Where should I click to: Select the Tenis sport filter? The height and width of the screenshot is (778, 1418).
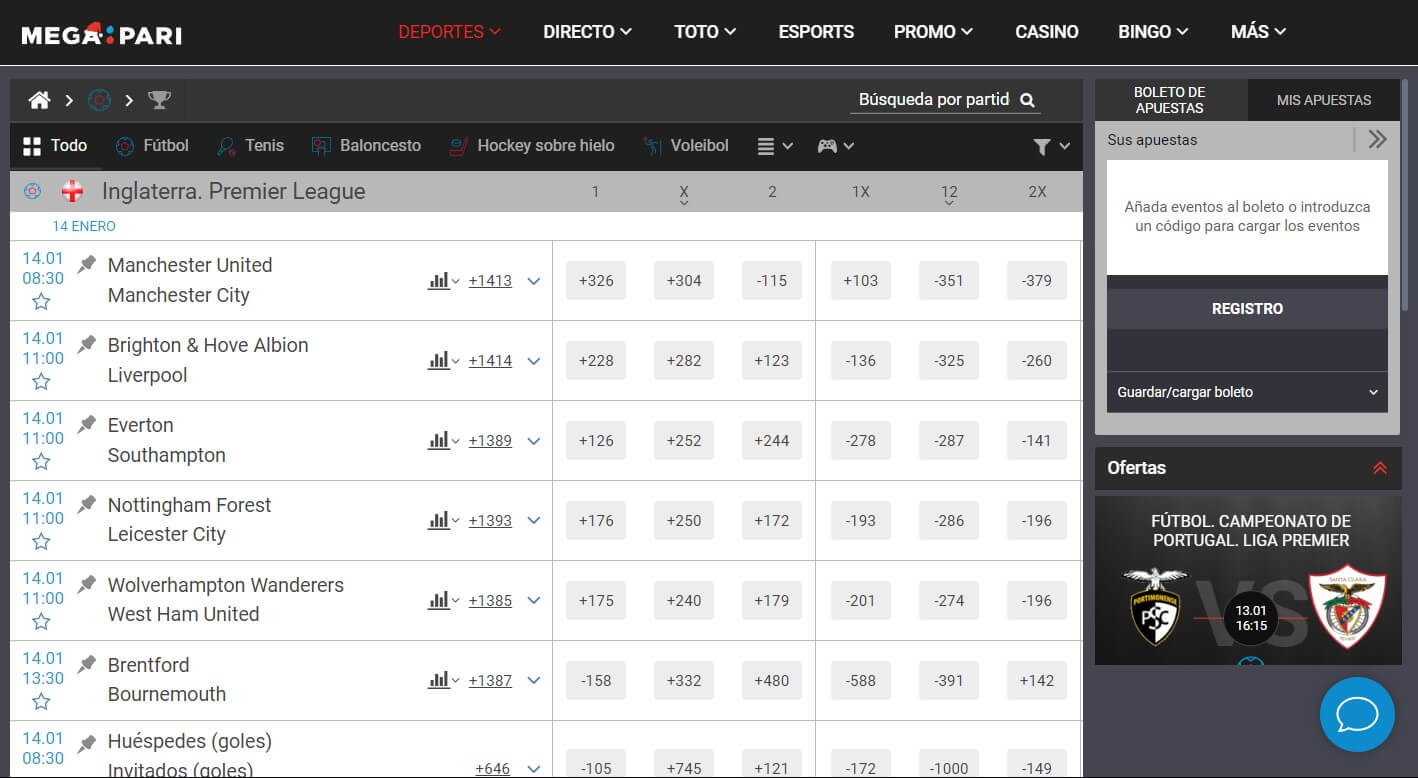(x=251, y=146)
